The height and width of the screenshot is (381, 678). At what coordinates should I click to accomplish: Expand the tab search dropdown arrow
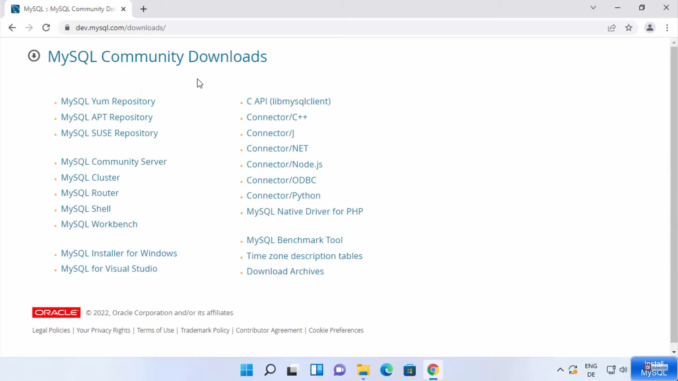pos(593,8)
